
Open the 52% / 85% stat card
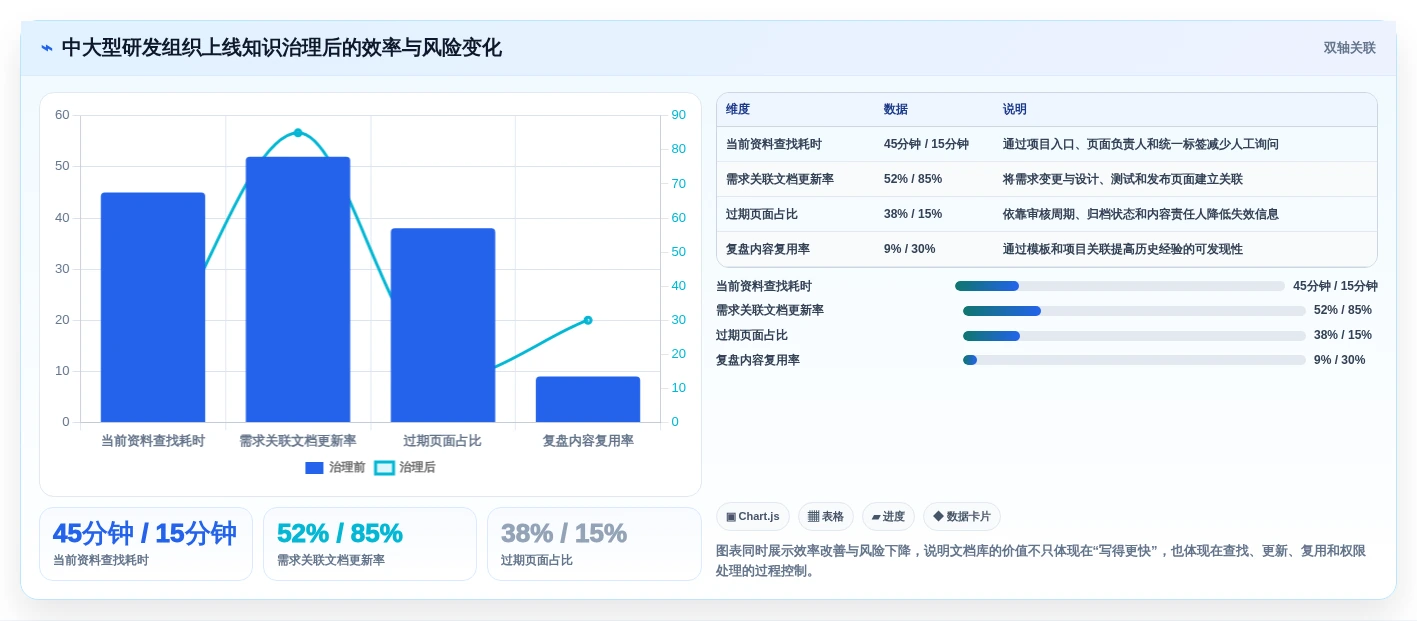tap(370, 544)
